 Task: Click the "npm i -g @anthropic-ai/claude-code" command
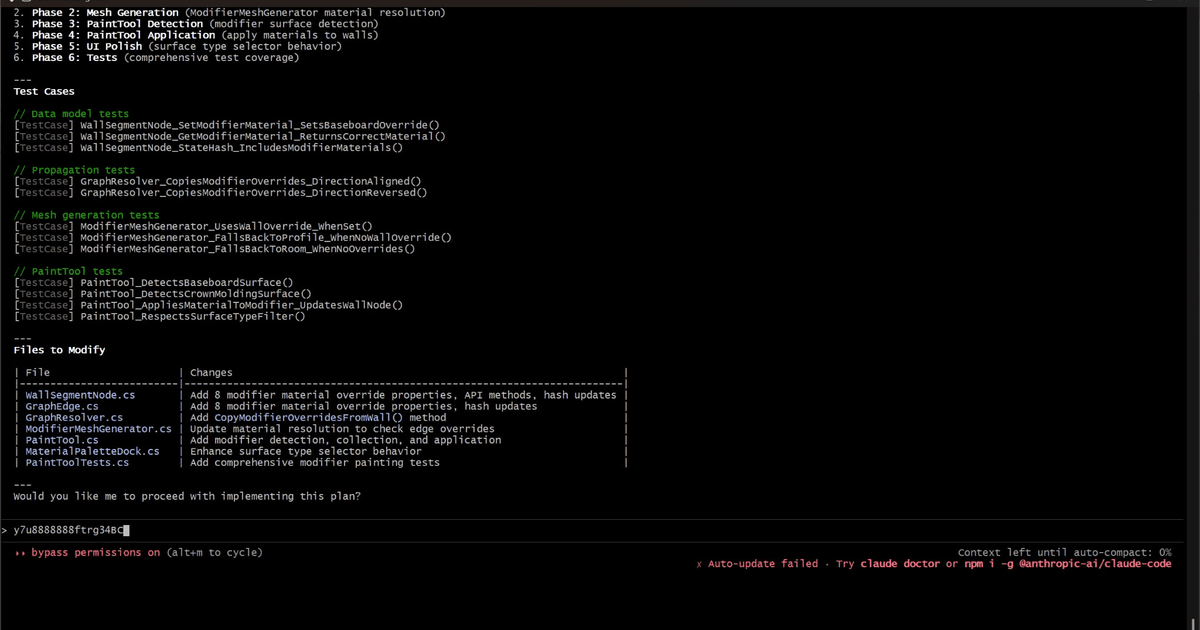coord(1067,564)
